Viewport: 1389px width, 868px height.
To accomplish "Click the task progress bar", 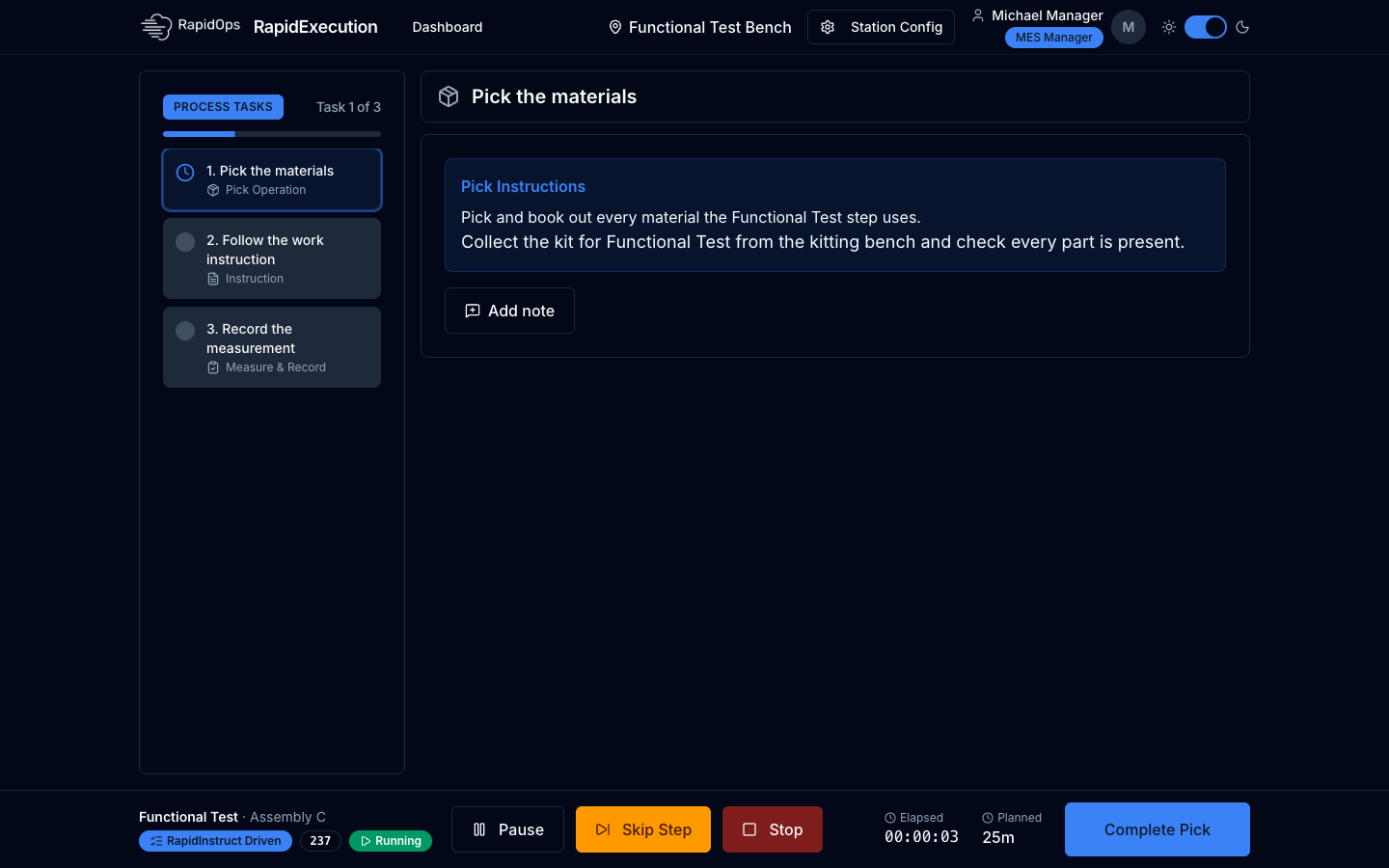I will click(x=272, y=134).
